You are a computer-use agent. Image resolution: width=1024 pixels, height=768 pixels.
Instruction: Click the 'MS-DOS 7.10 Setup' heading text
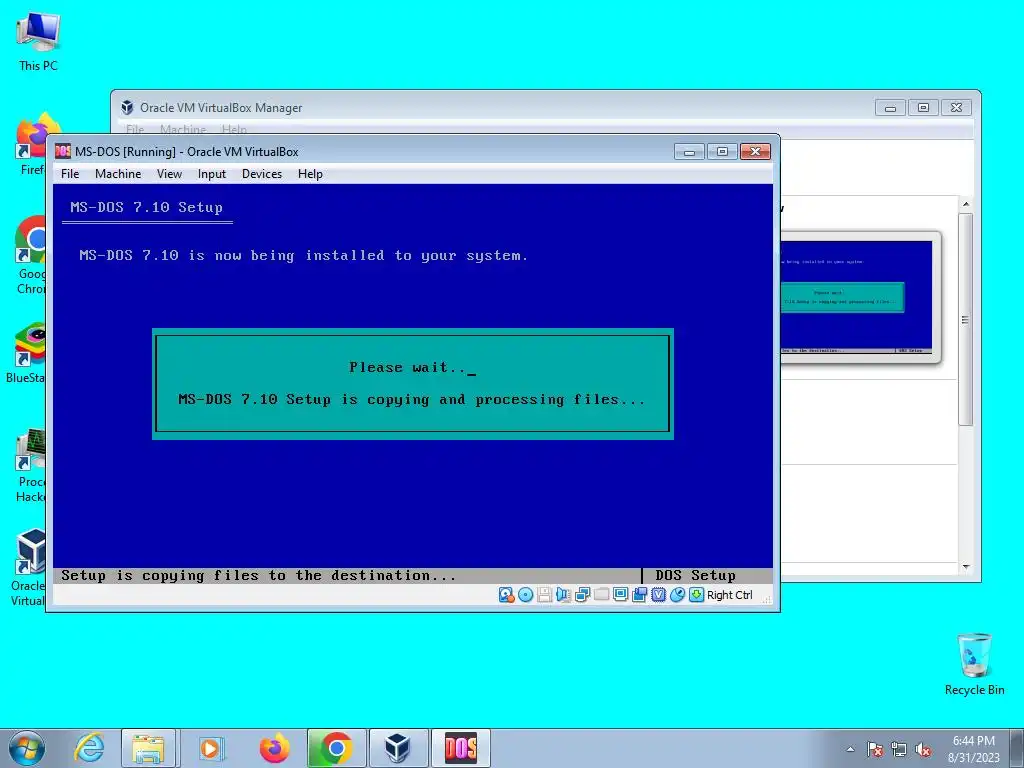pos(146,208)
